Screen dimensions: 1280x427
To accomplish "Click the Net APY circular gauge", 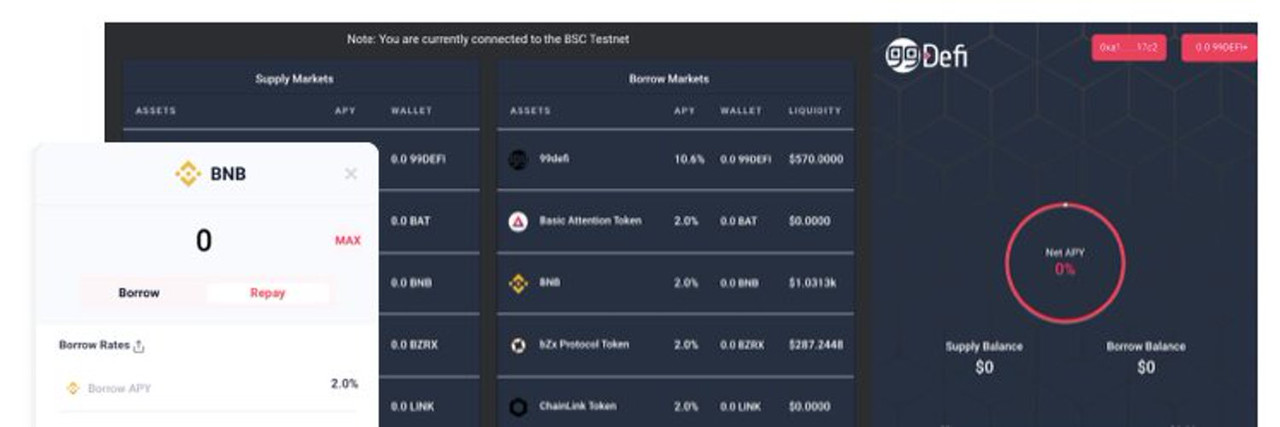I will pyautogui.click(x=1065, y=263).
